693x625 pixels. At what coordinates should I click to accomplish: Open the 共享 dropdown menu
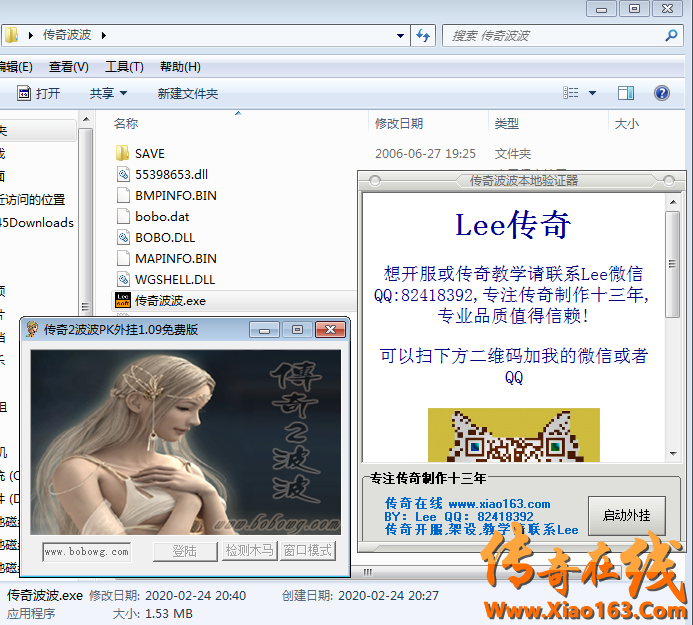click(x=108, y=93)
